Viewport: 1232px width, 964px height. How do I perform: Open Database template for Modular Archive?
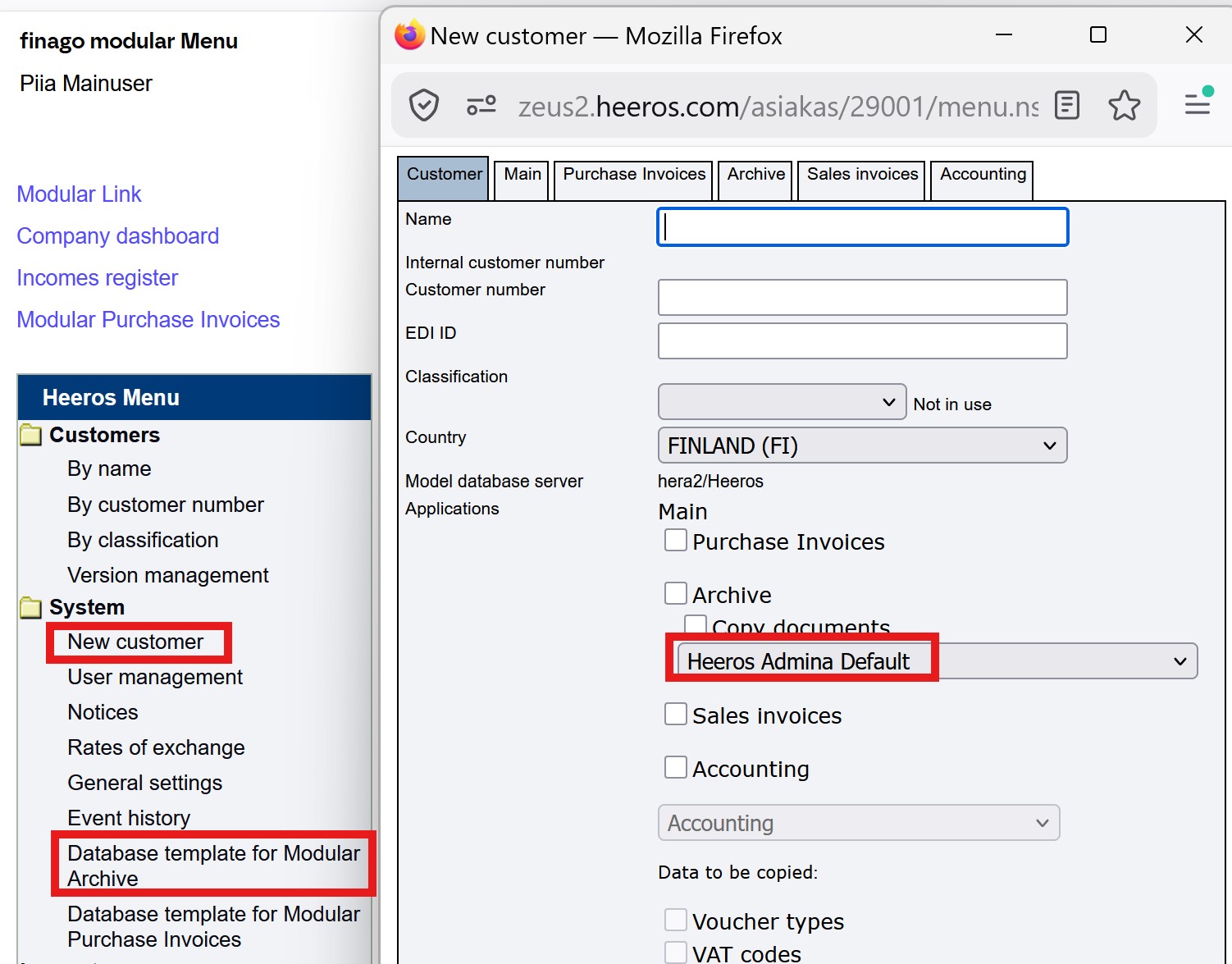(x=213, y=866)
